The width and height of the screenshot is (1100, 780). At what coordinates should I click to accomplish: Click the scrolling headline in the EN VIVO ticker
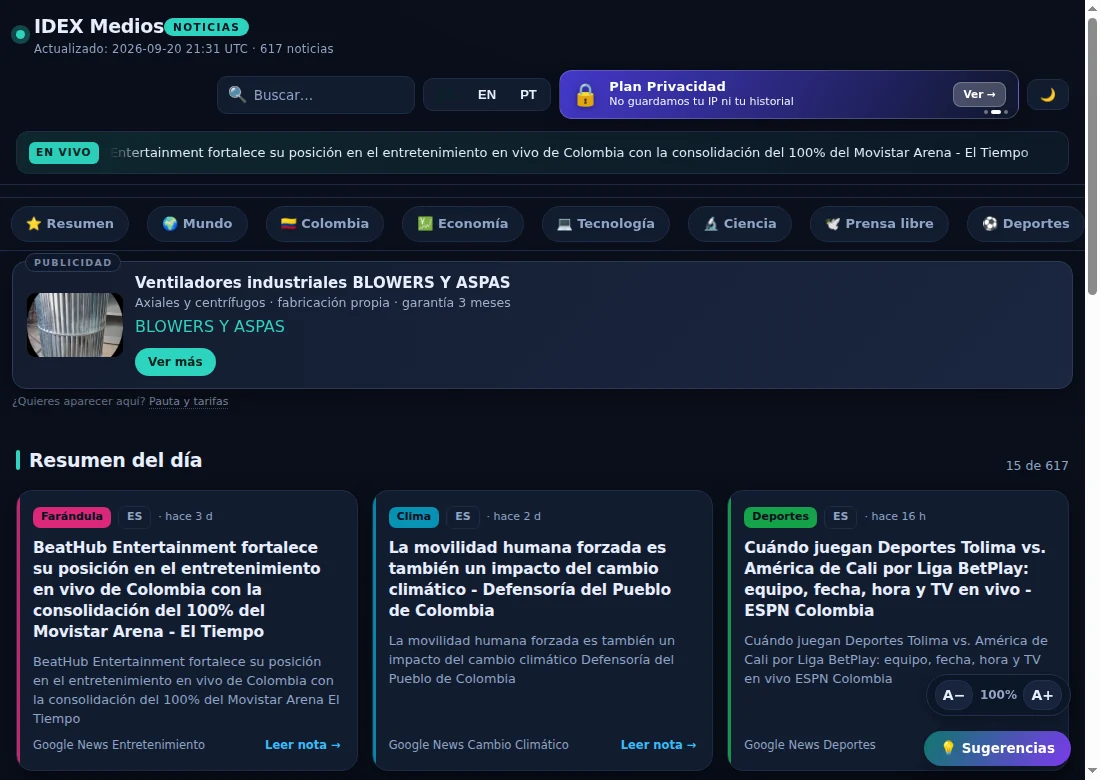(x=570, y=152)
